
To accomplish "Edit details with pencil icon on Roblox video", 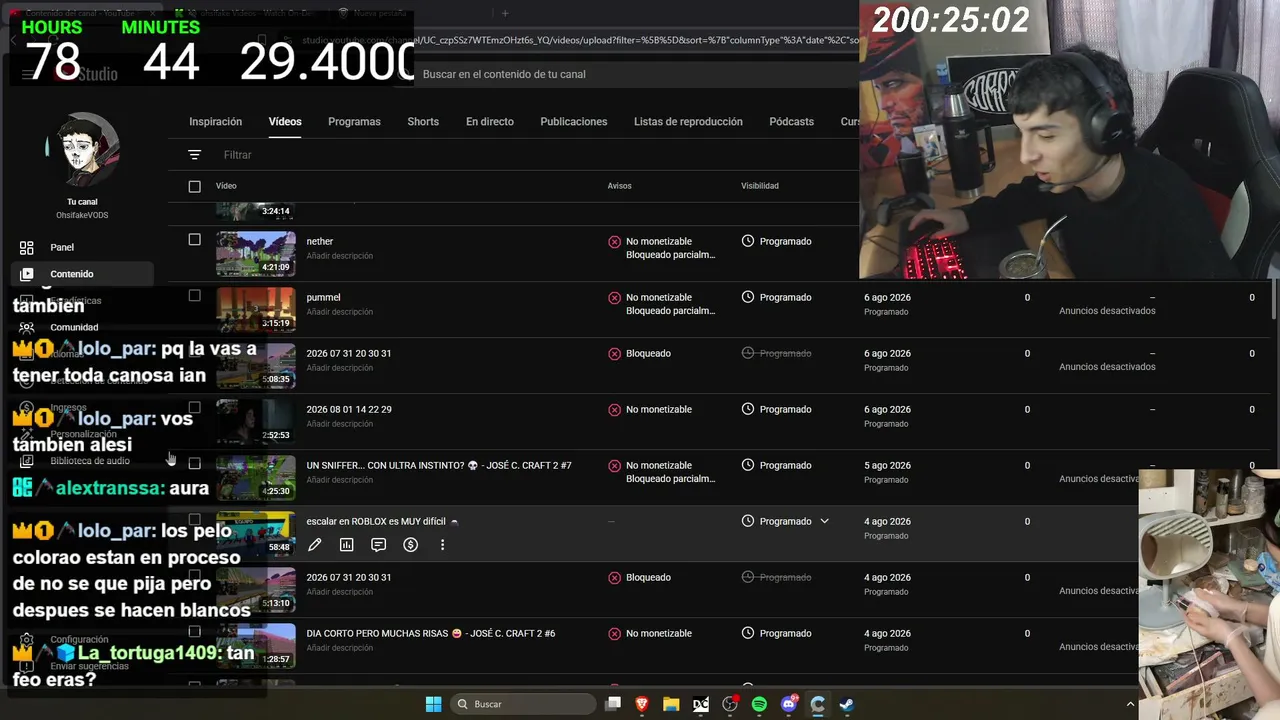I will [315, 545].
